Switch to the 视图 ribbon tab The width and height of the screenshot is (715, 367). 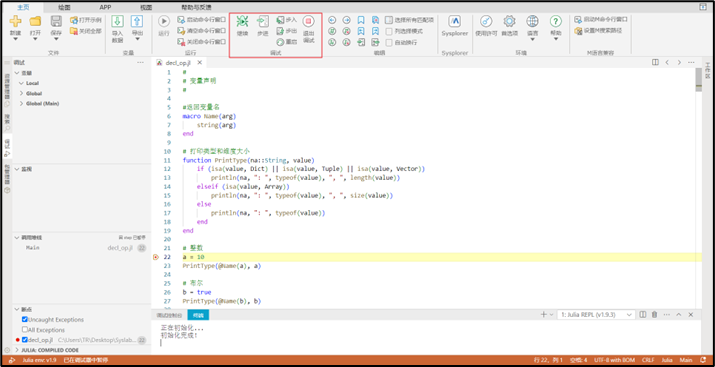146,7
